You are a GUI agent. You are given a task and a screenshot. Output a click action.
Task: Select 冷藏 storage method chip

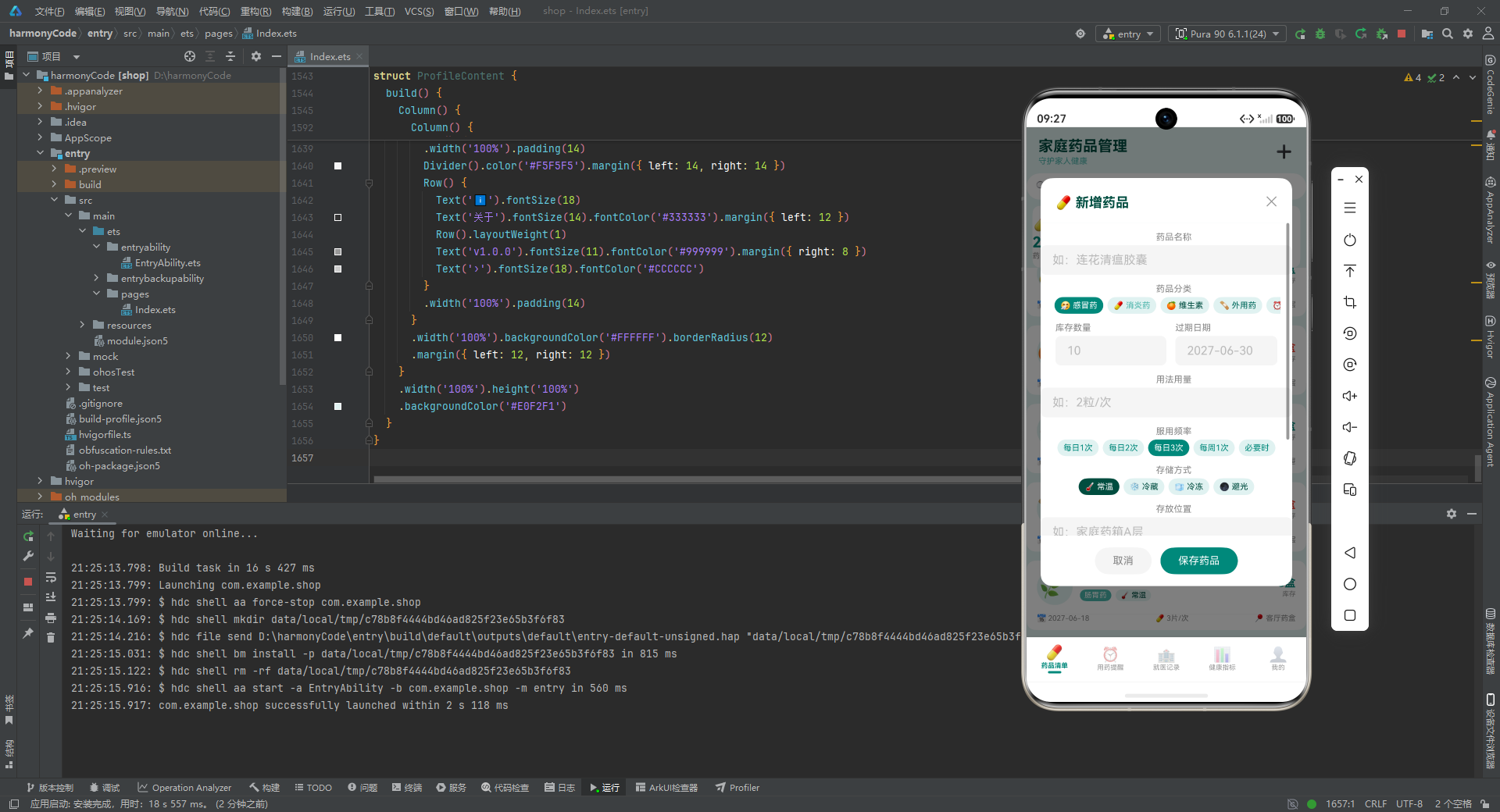click(1144, 486)
